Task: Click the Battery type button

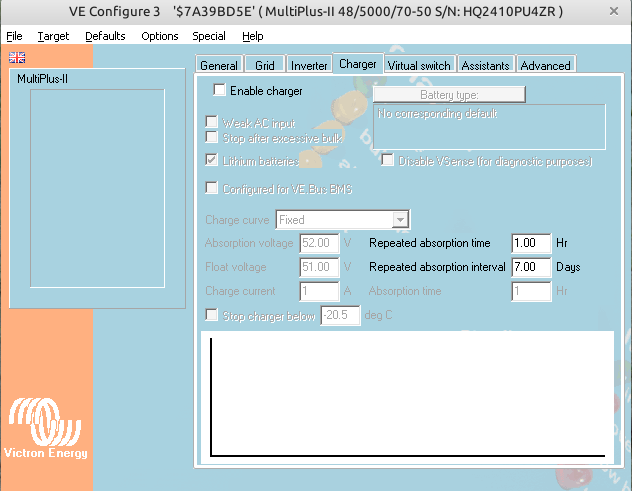Action: pyautogui.click(x=449, y=95)
